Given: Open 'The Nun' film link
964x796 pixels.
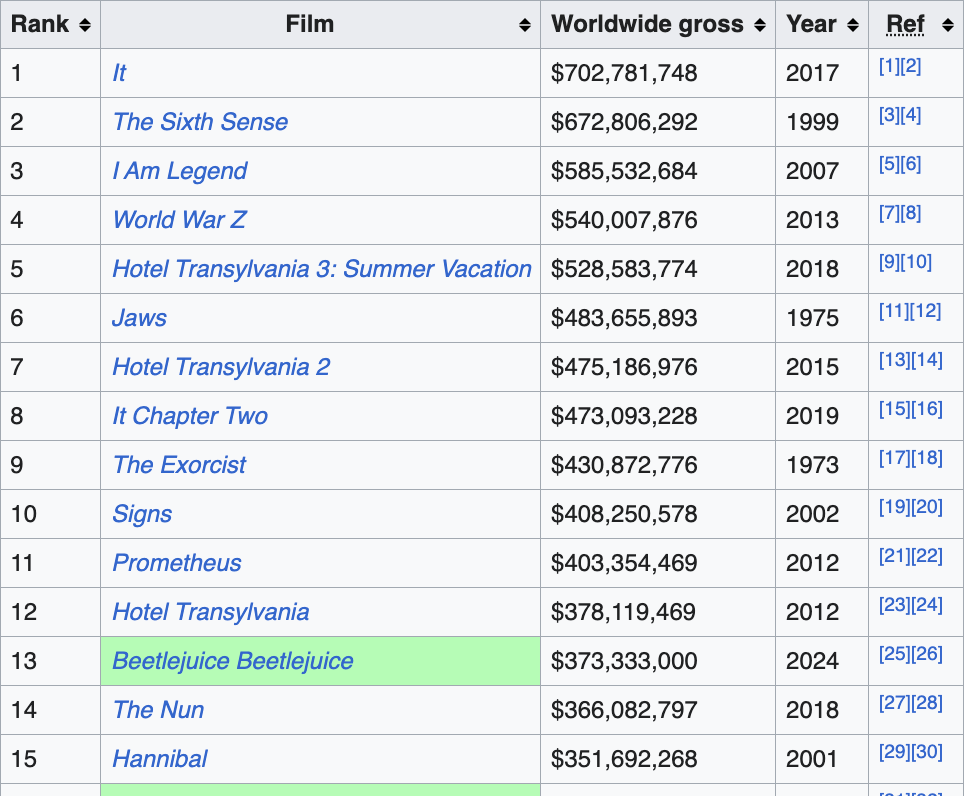Looking at the screenshot, I should [x=159, y=710].
